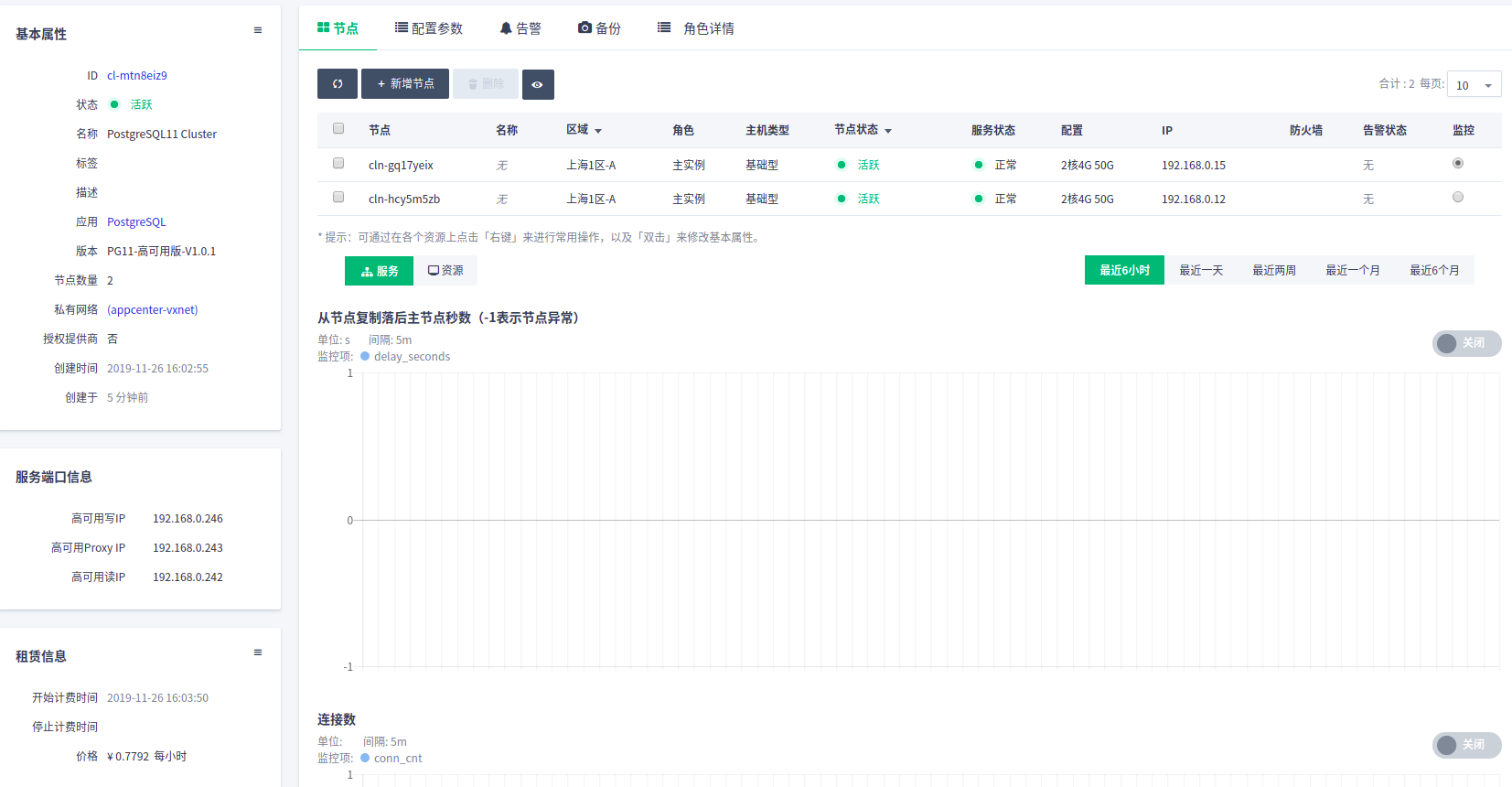The image size is (1512, 787).
Task: Select monitoring radio for cln-hcy5m5zb
Action: pyautogui.click(x=1458, y=197)
